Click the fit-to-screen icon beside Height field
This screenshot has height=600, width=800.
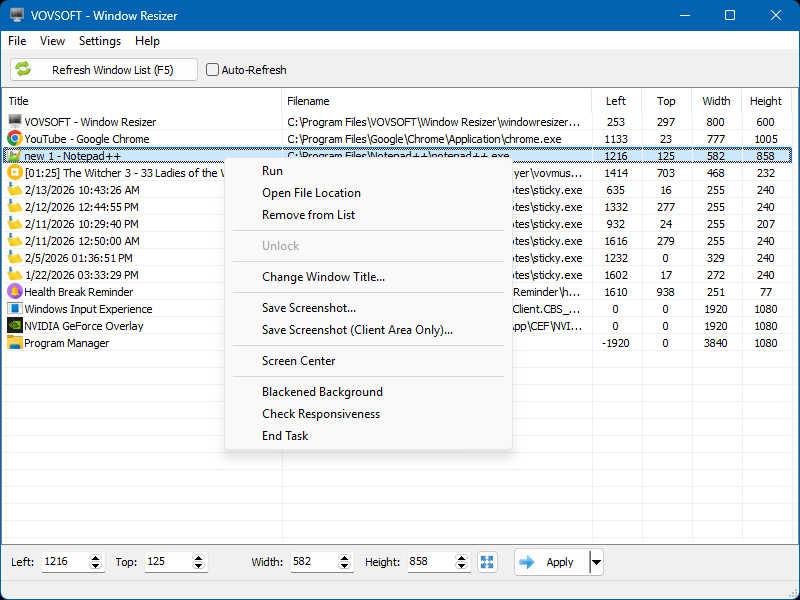[487, 562]
